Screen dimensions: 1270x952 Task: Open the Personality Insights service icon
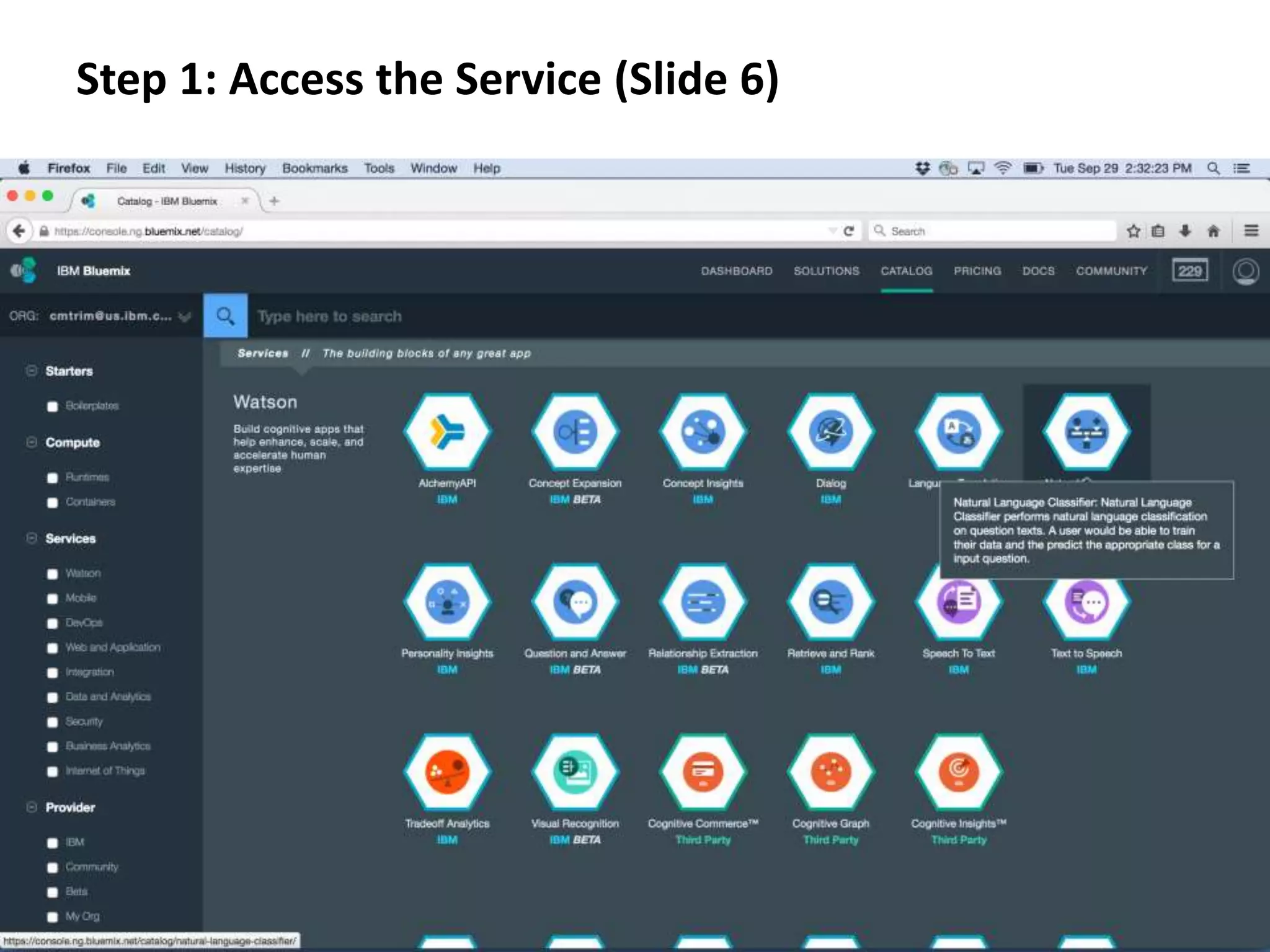click(447, 601)
